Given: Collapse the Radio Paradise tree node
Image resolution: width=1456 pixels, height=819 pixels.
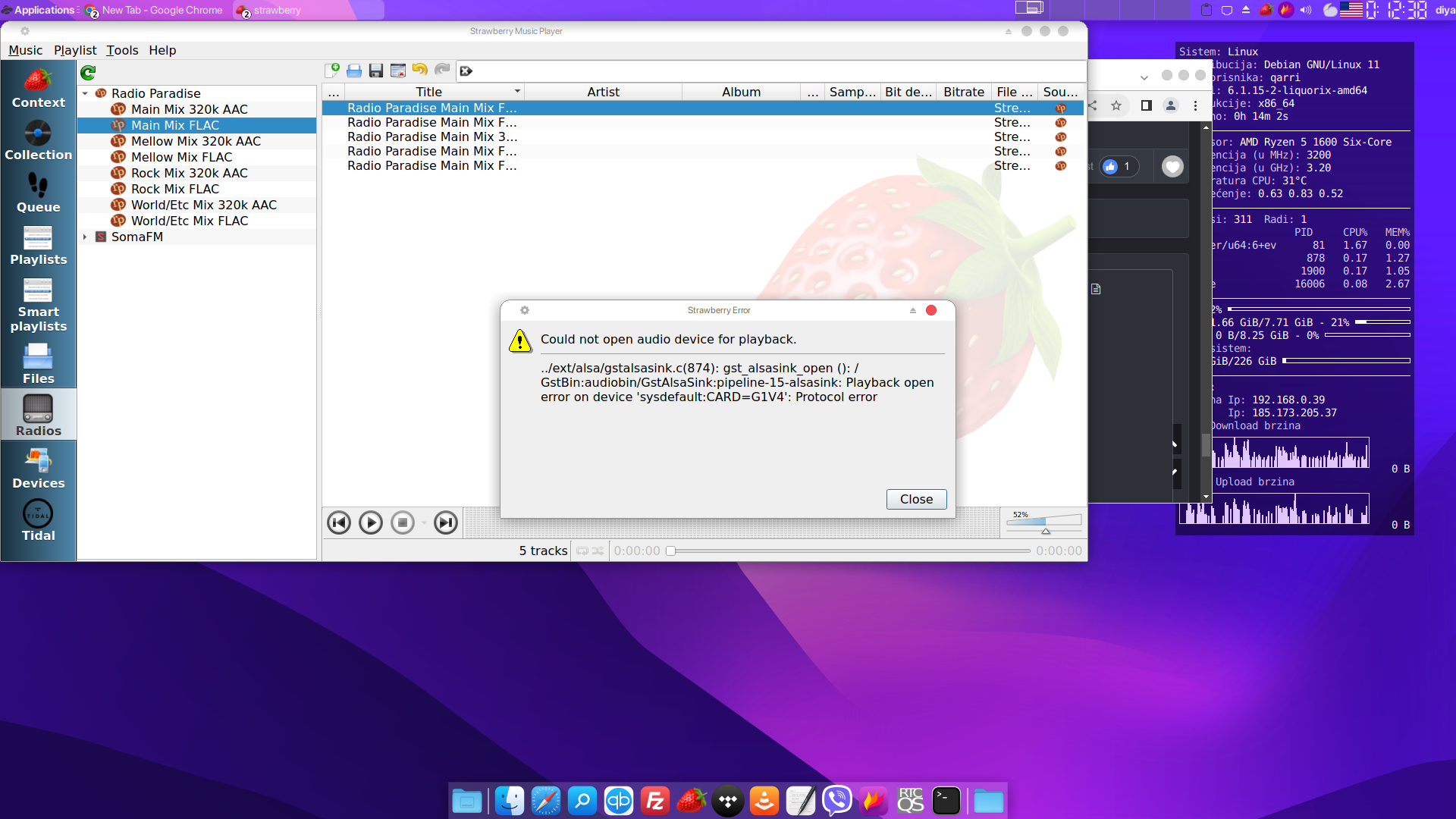Looking at the screenshot, I should (85, 93).
